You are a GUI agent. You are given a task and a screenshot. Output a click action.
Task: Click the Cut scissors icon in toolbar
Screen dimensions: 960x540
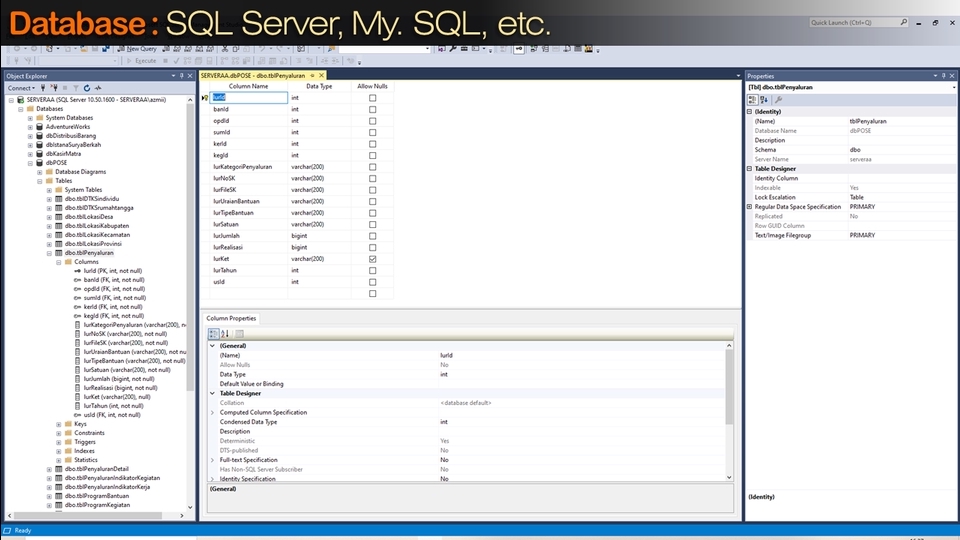pyautogui.click(x=225, y=48)
